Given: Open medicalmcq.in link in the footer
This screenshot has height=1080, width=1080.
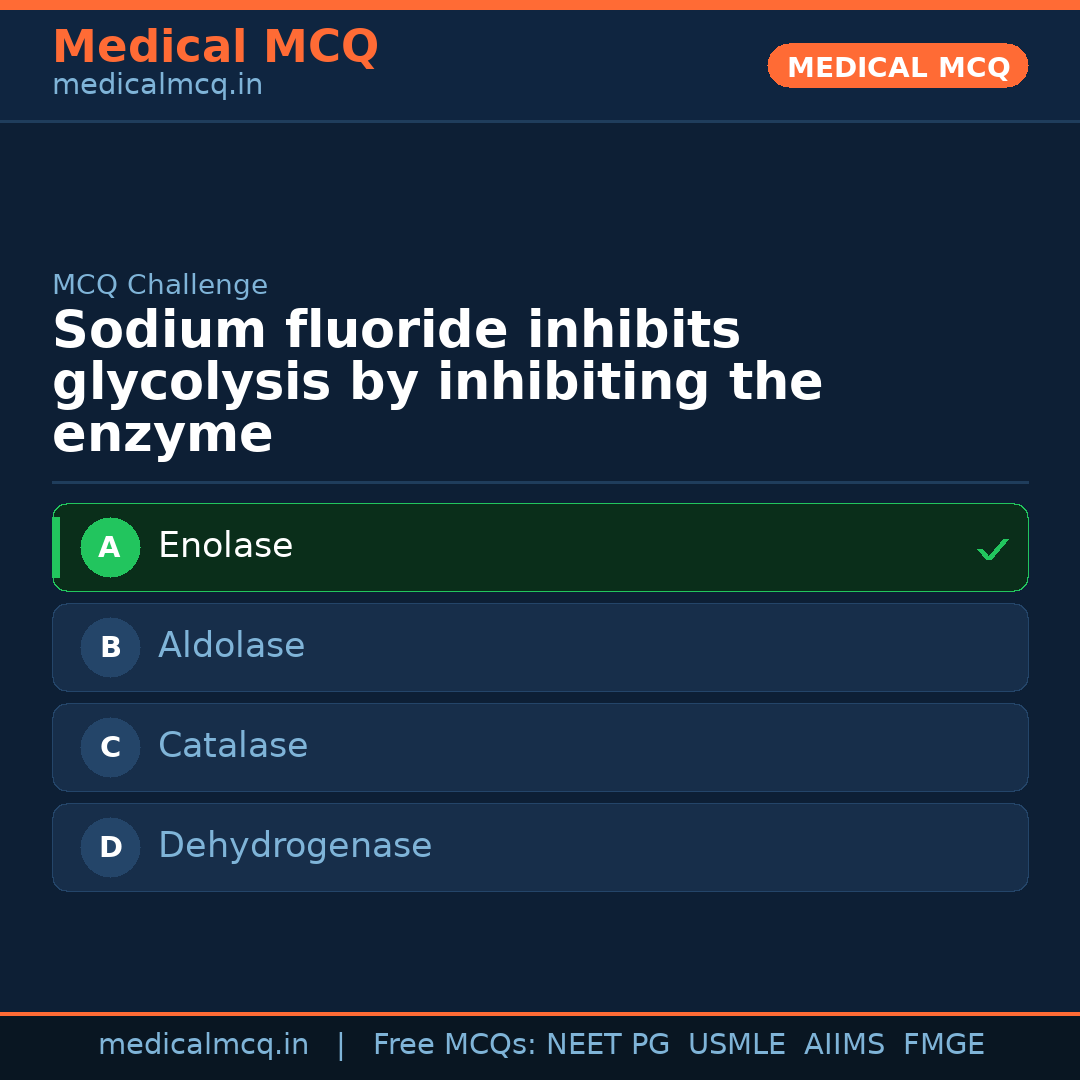Looking at the screenshot, I should coord(203,1045).
